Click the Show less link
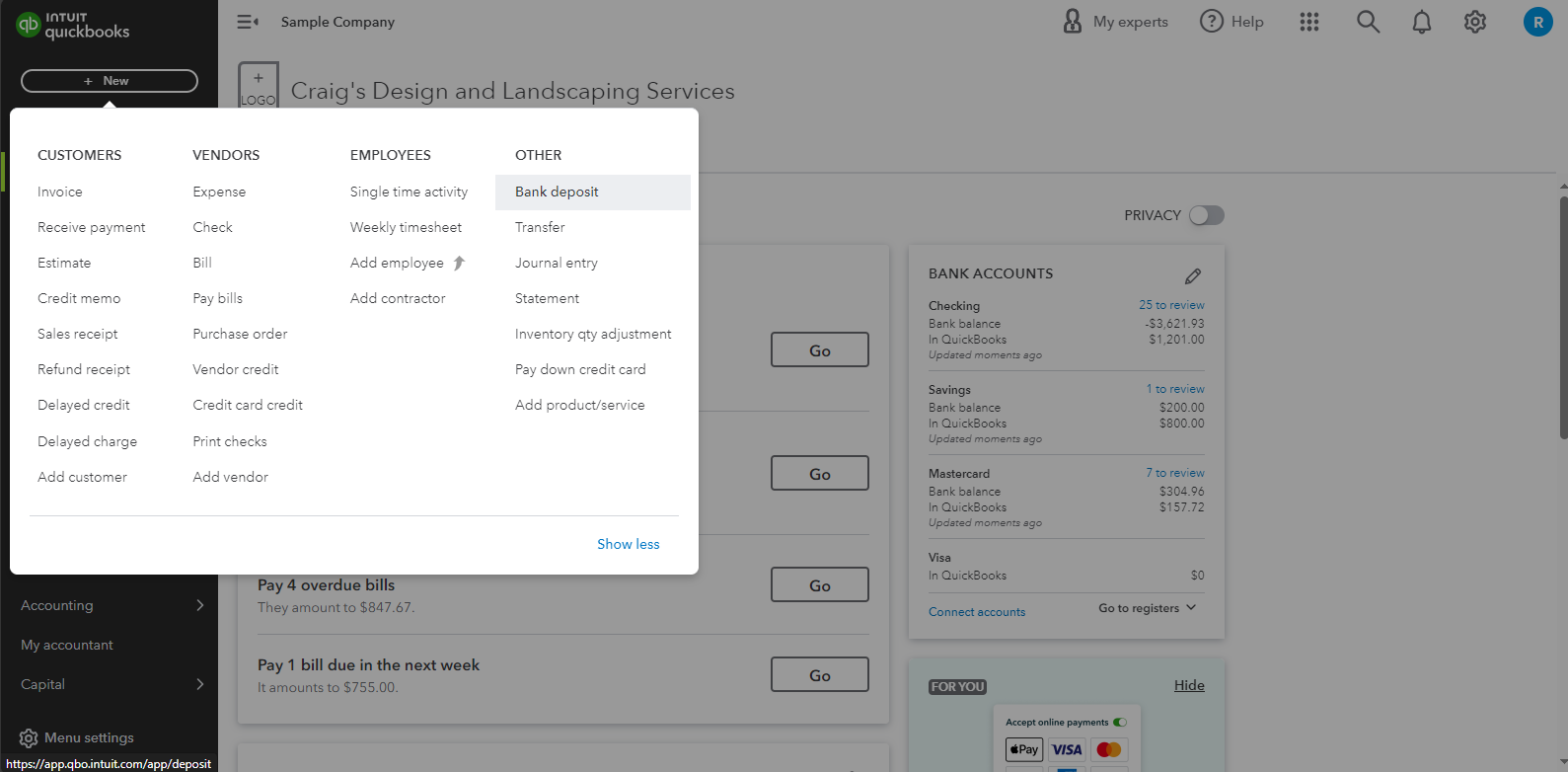This screenshot has height=772, width=1568. pos(628,544)
